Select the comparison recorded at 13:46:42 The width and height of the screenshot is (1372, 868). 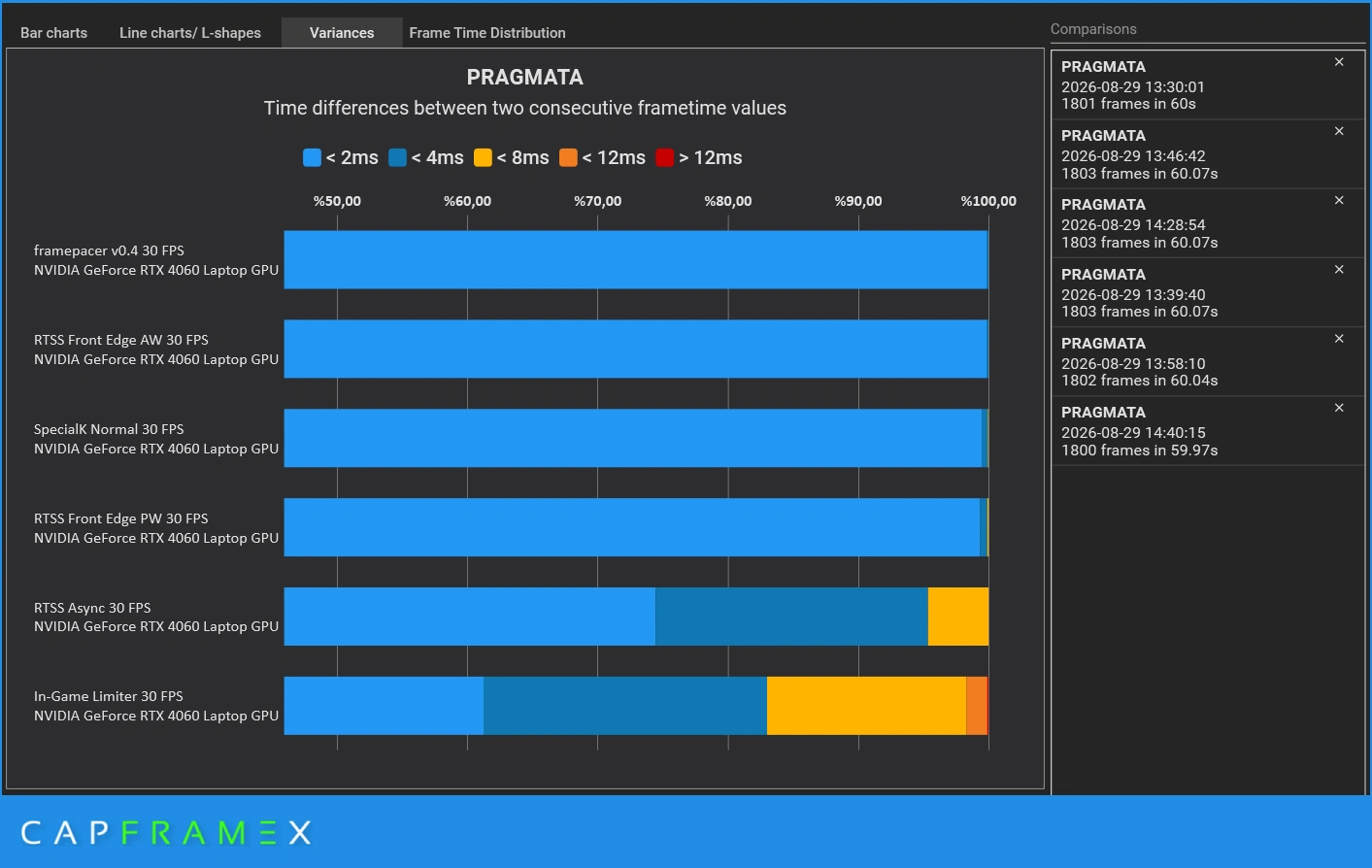(1208, 154)
